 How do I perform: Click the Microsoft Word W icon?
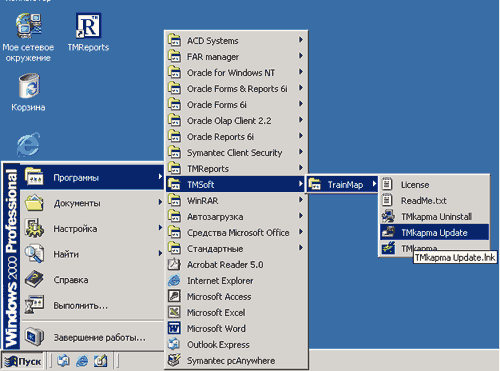tap(174, 328)
